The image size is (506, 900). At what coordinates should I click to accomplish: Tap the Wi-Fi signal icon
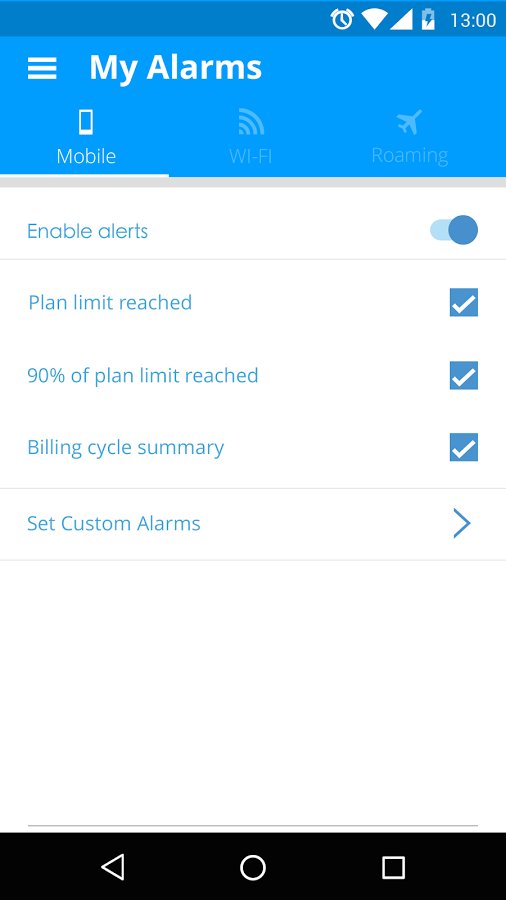tap(251, 122)
